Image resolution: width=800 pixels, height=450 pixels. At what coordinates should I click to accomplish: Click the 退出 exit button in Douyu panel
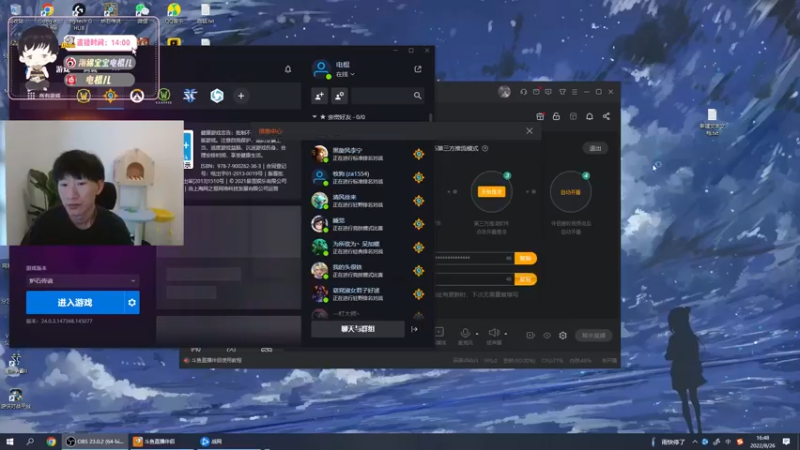[595, 148]
